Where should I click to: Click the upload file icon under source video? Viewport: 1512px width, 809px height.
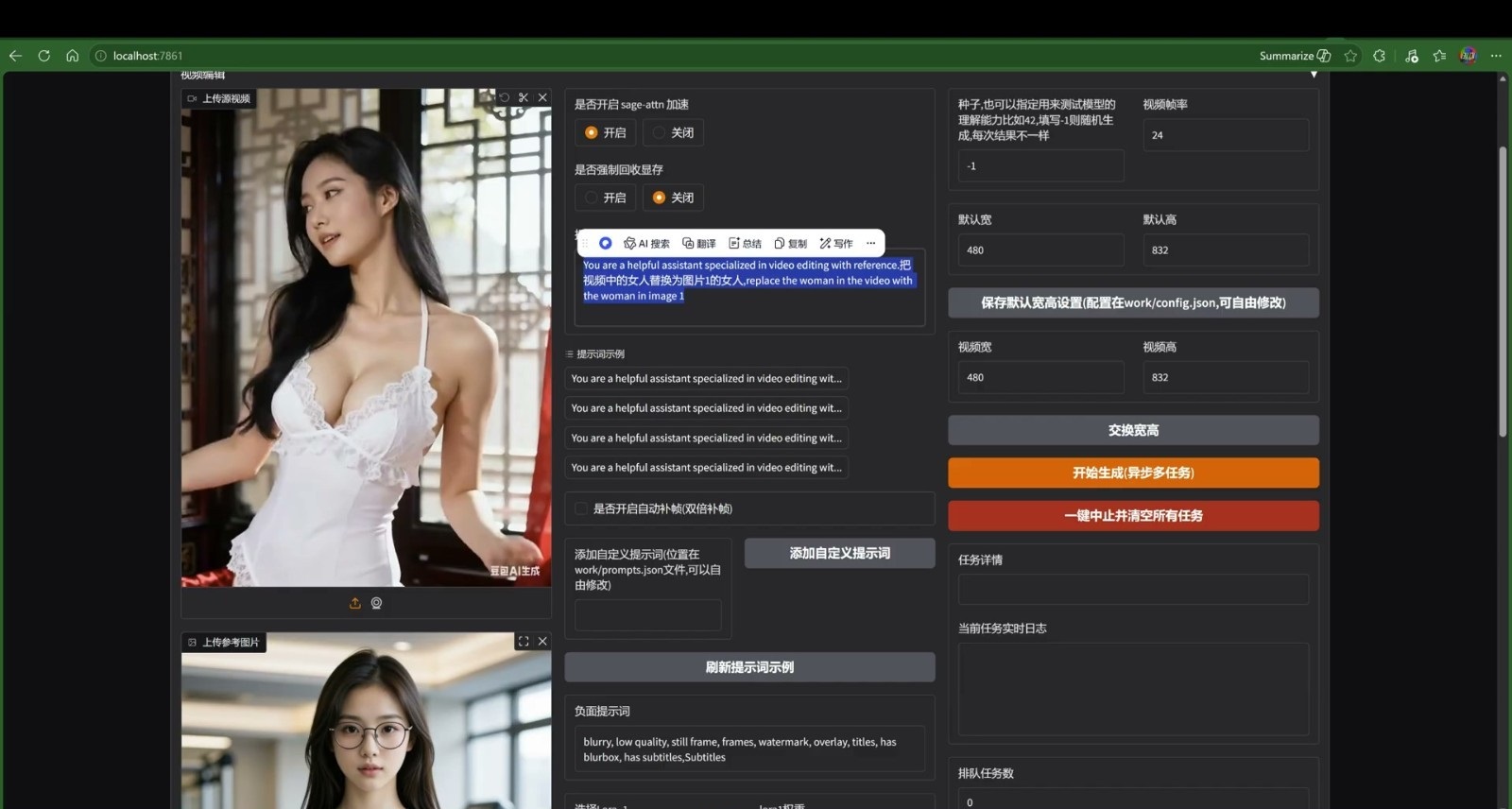coord(355,603)
